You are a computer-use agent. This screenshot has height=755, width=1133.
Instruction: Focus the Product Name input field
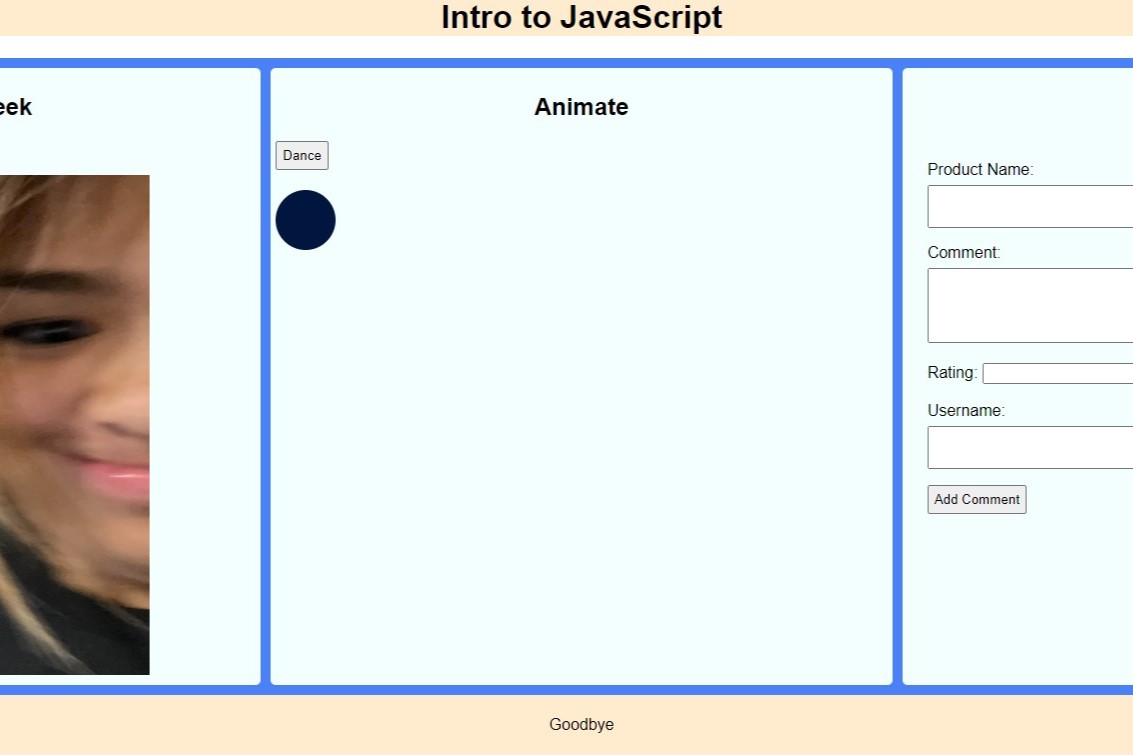[1030, 207]
